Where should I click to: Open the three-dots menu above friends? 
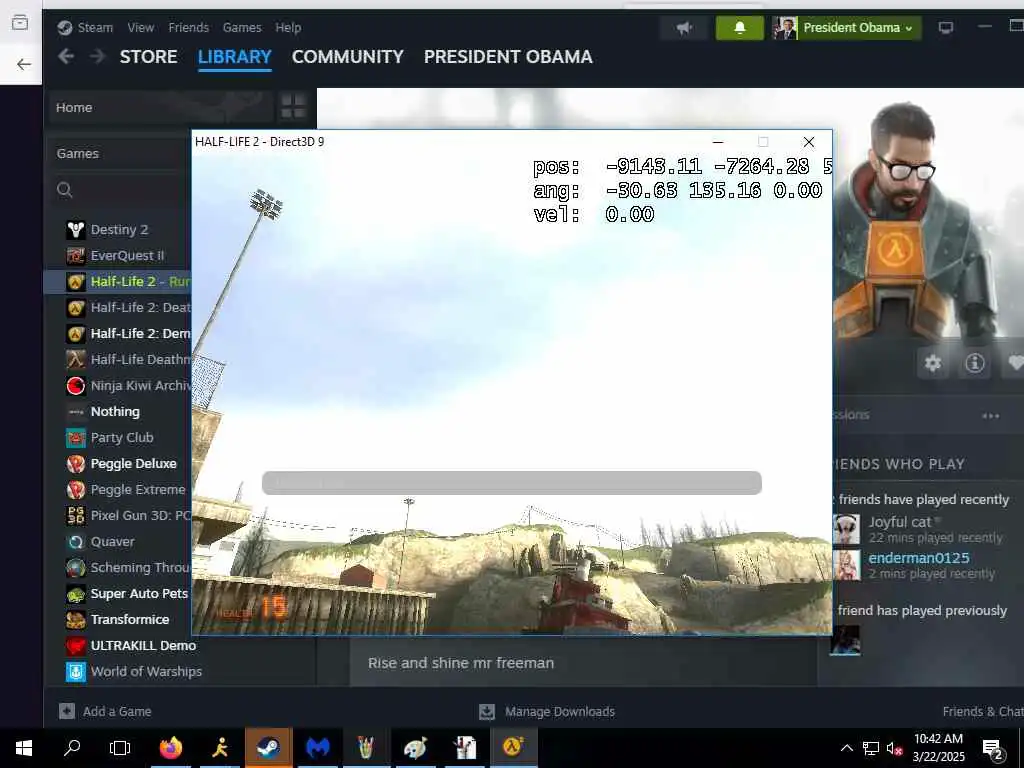pos(991,415)
